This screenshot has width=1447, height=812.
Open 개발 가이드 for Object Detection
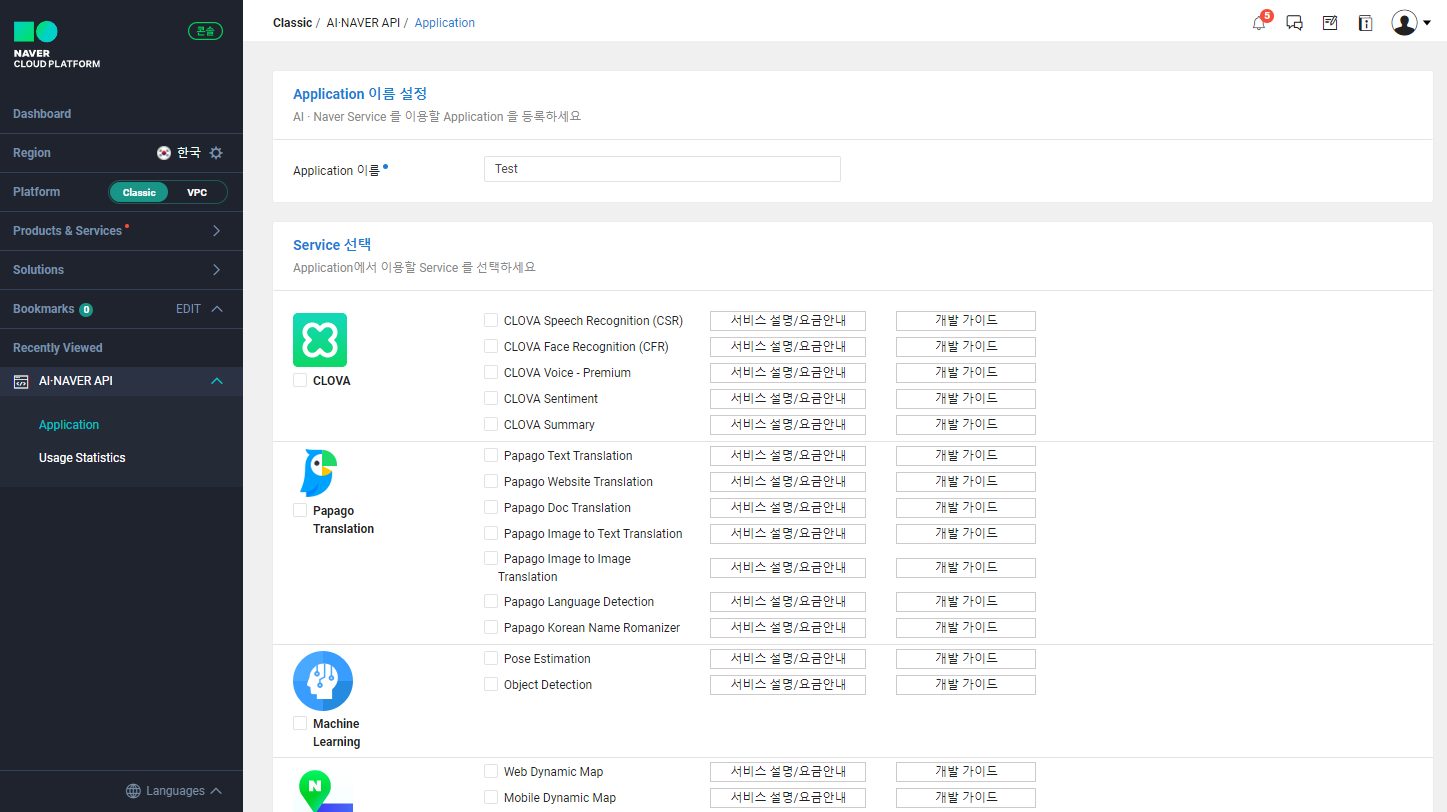pyautogui.click(x=966, y=685)
